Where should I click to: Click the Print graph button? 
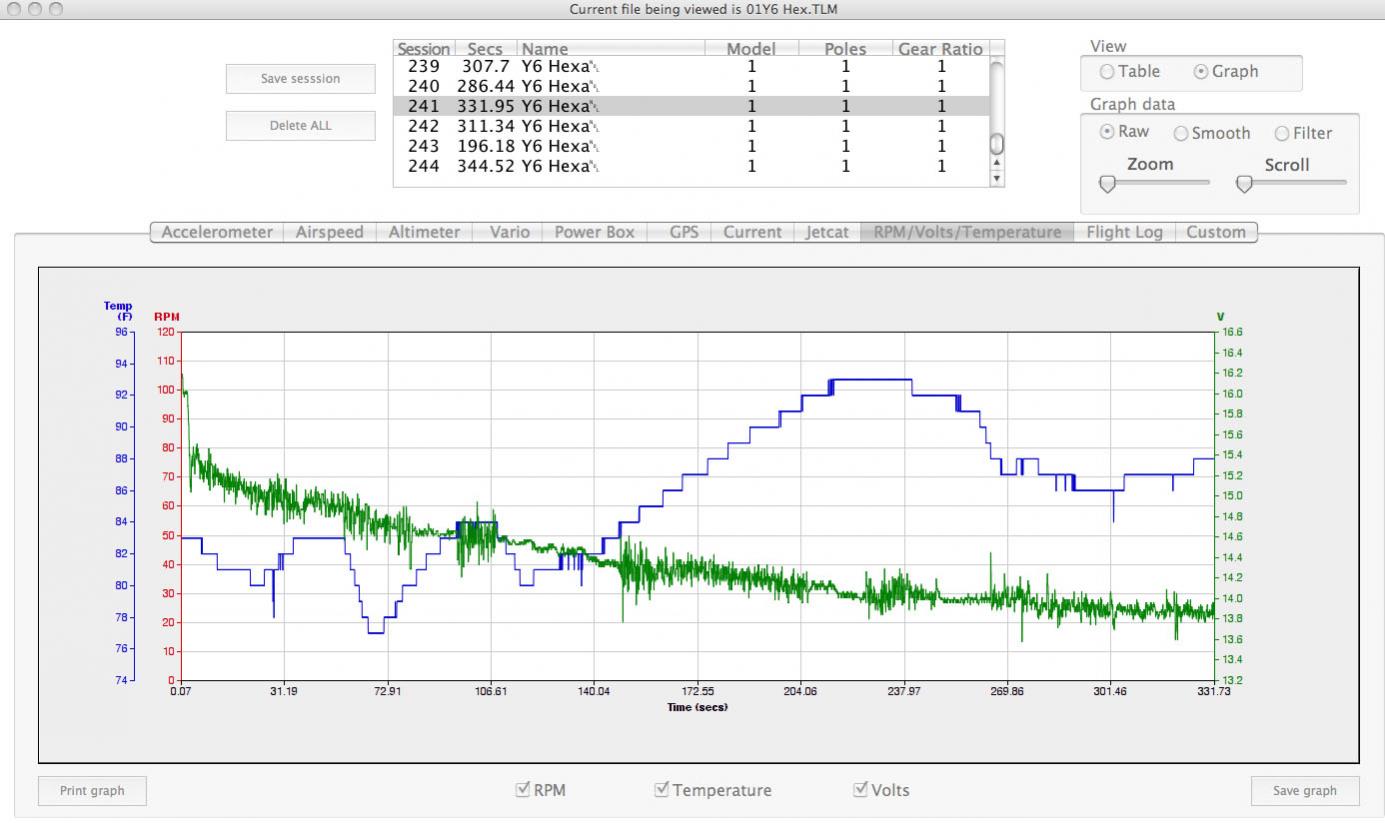tap(93, 790)
